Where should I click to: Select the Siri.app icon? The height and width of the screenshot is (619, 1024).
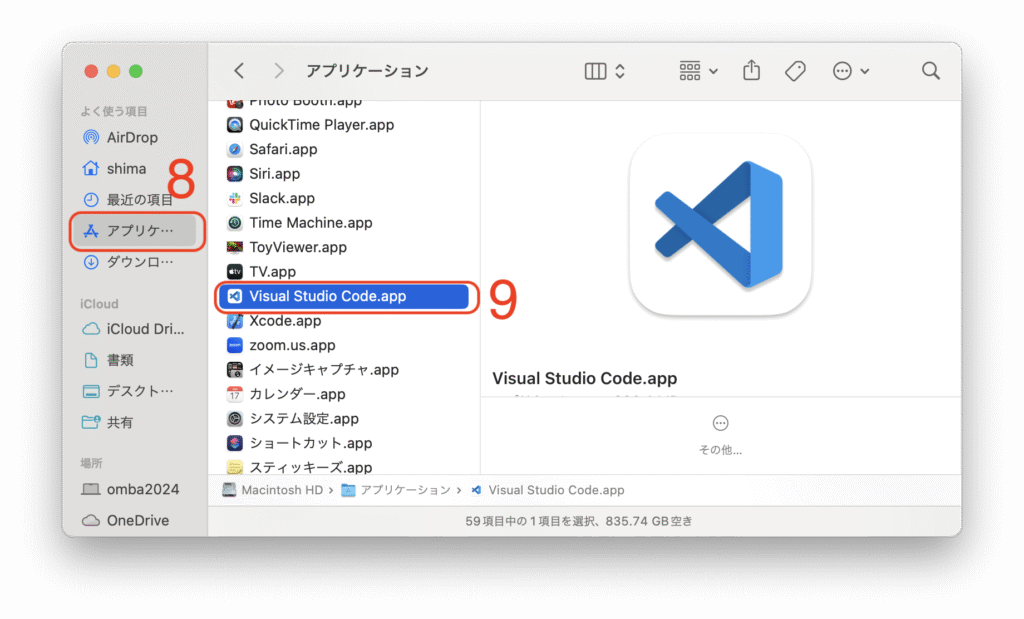[x=234, y=174]
